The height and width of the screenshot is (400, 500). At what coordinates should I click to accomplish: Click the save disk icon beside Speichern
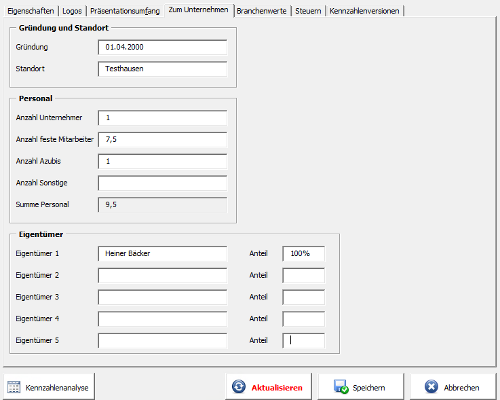pyautogui.click(x=341, y=387)
